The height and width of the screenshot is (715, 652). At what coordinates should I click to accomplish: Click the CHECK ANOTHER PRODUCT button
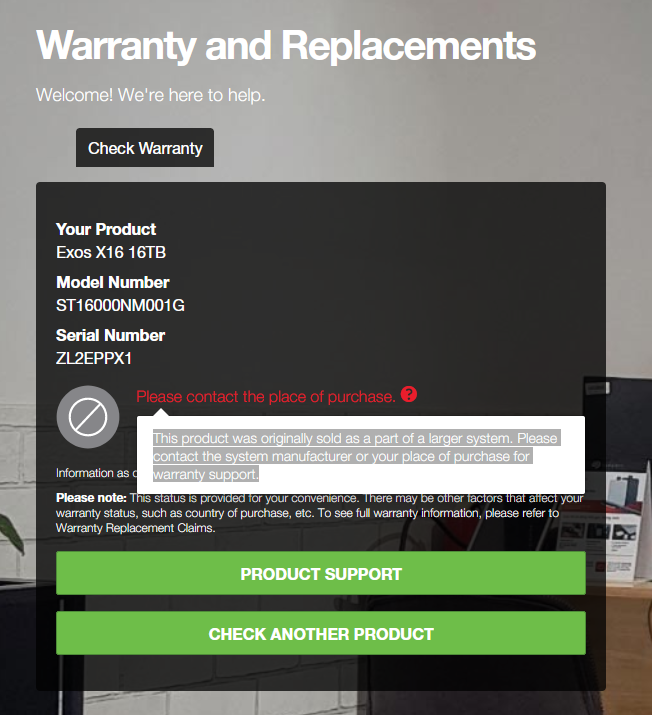click(321, 633)
